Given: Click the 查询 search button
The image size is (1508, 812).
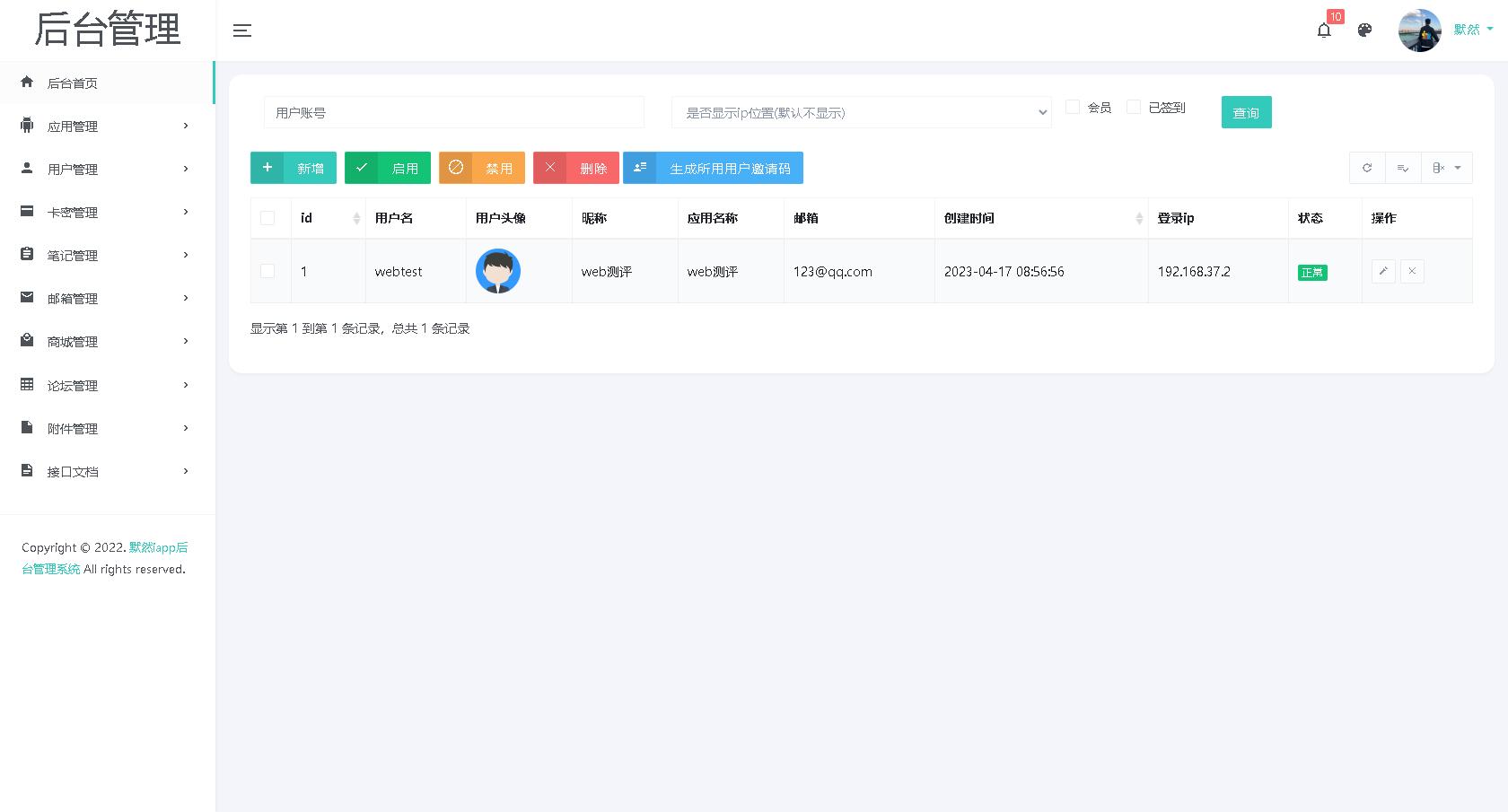Looking at the screenshot, I should (x=1246, y=112).
